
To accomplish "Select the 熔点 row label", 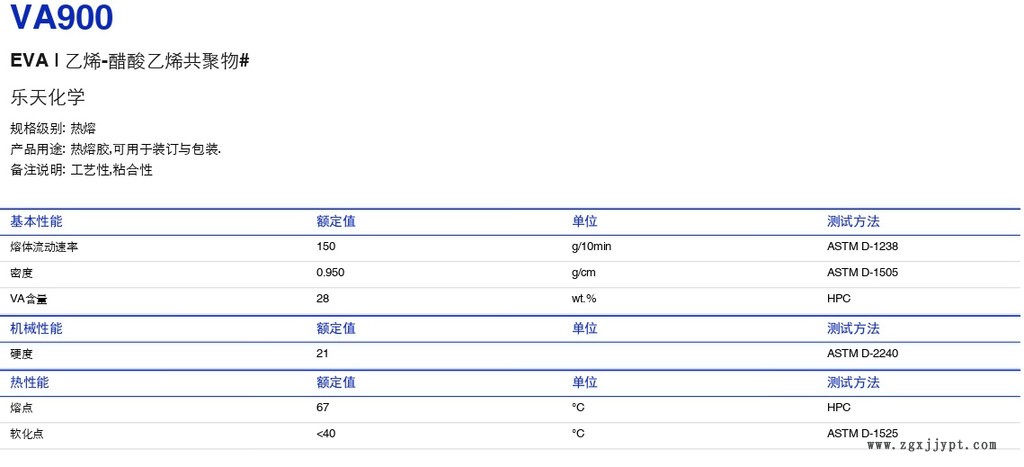I will (22, 408).
